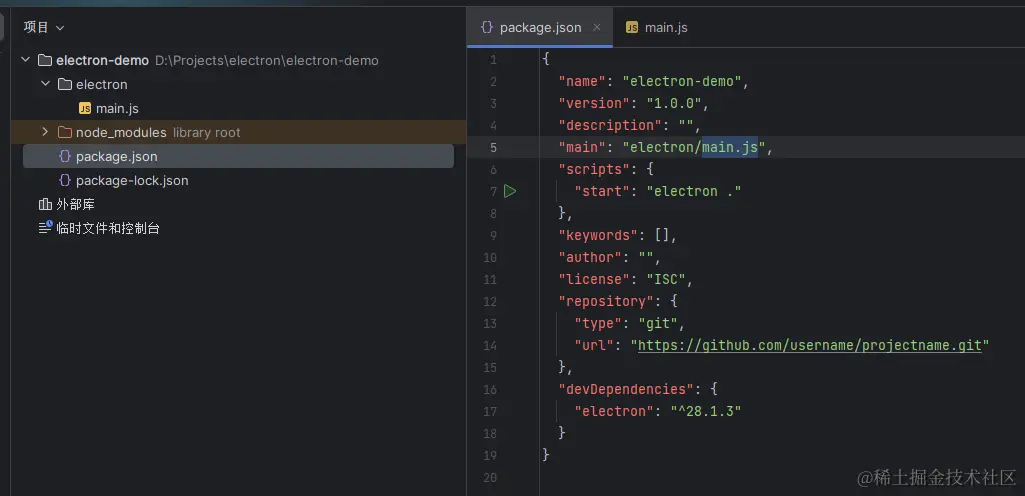Click the 临时文件和控制台 scratches icon

[x=45, y=228]
